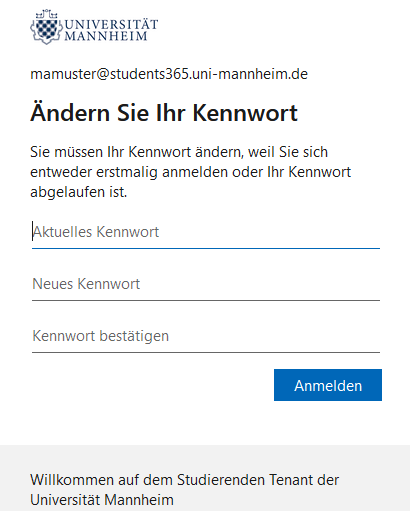Click the gray footer banner area
Image resolution: width=410 pixels, height=511 pixels.
point(205,478)
